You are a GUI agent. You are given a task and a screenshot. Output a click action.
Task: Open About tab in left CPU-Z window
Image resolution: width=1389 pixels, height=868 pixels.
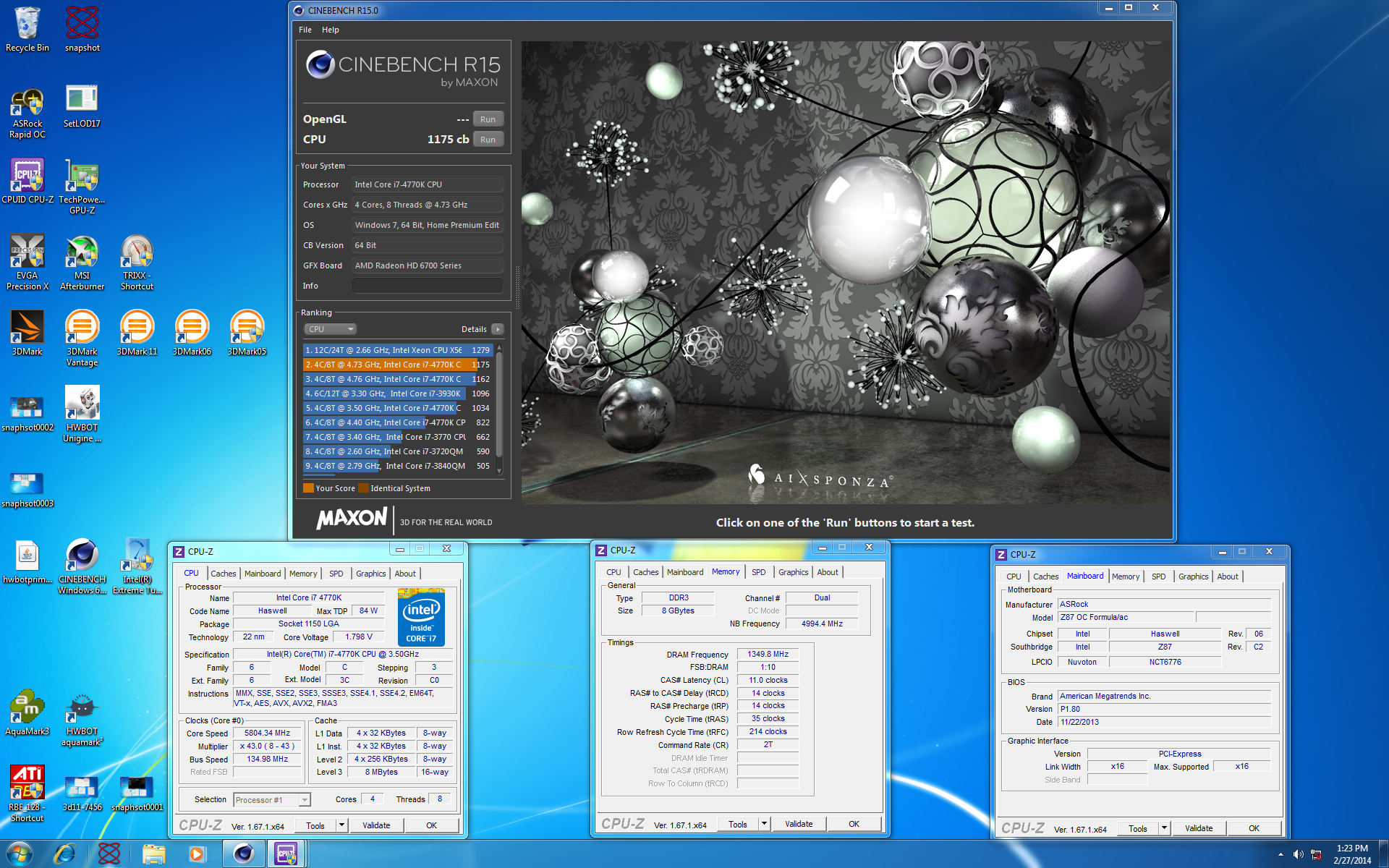point(405,574)
